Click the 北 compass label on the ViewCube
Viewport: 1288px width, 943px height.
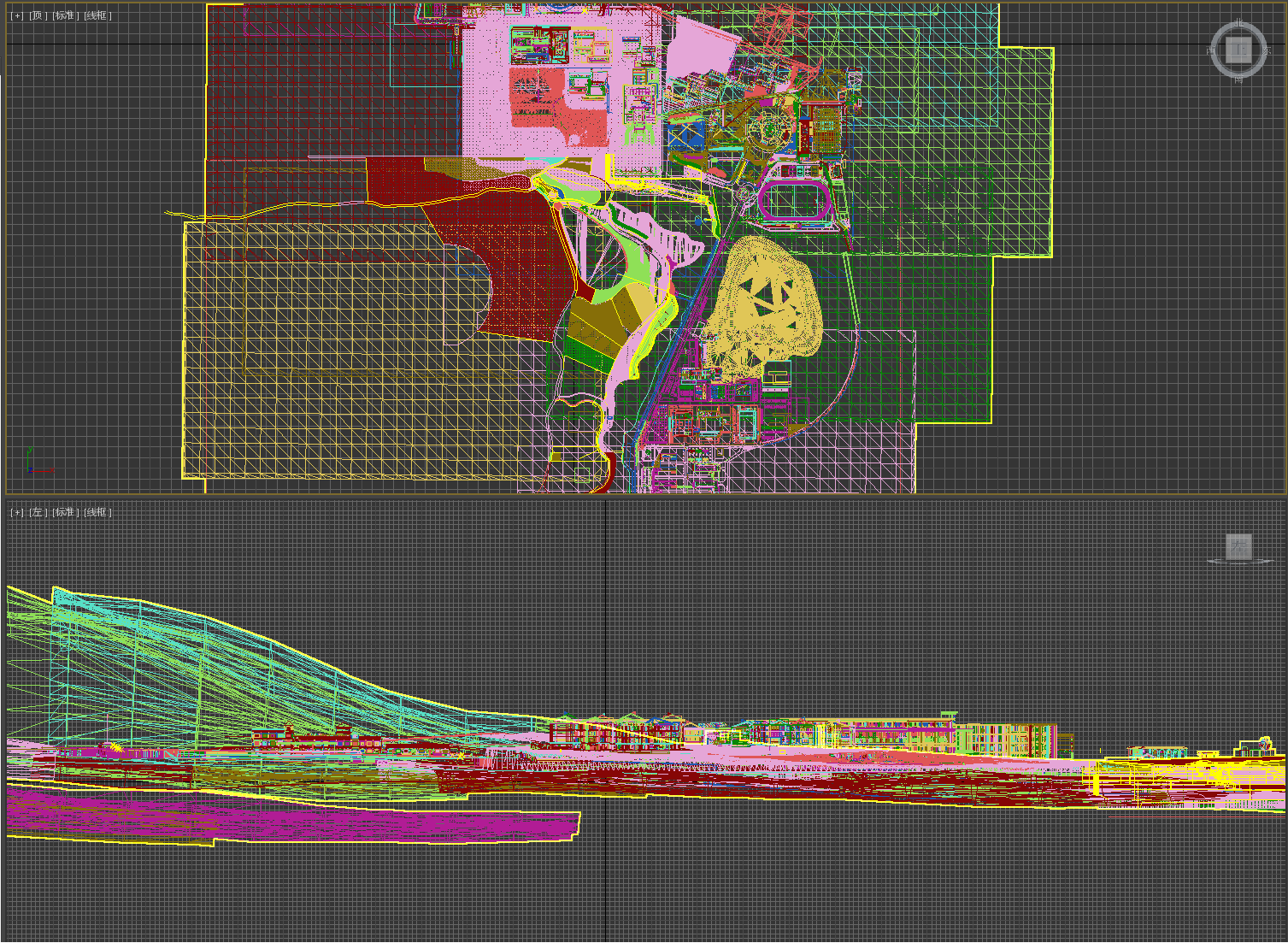1238,23
